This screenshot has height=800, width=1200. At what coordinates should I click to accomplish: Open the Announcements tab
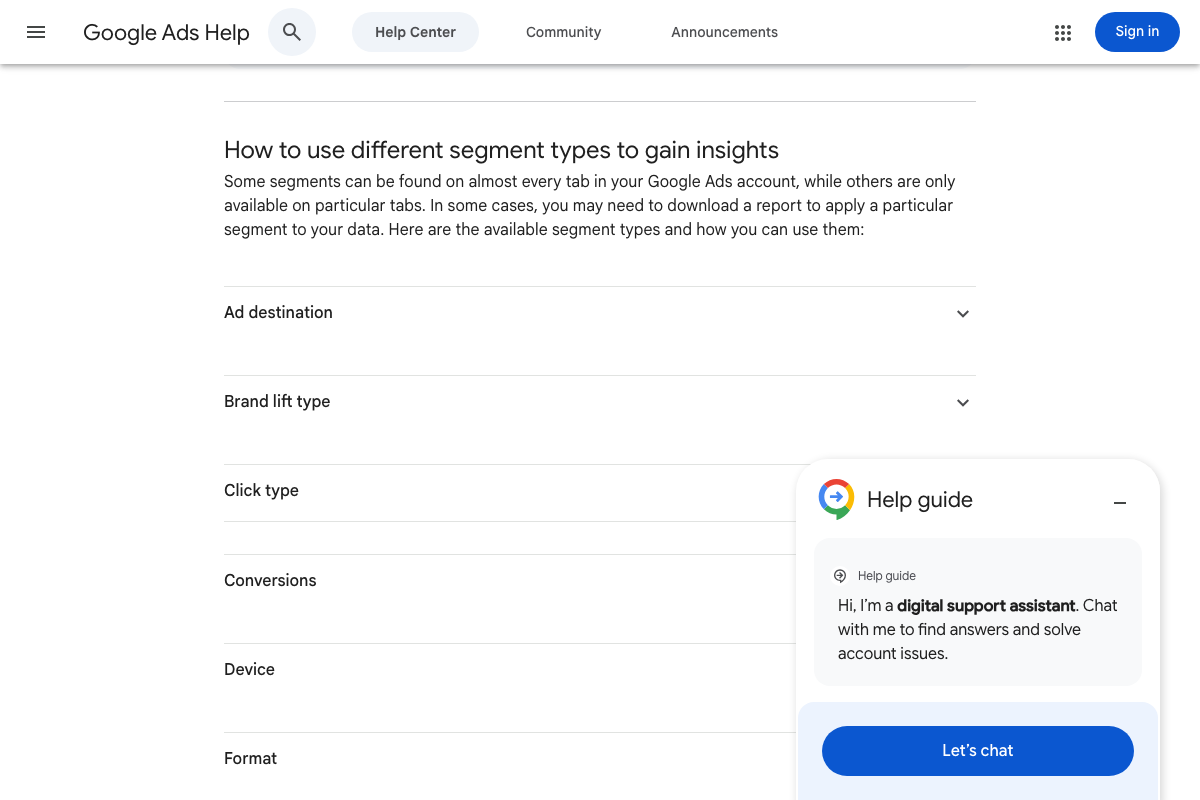725,32
